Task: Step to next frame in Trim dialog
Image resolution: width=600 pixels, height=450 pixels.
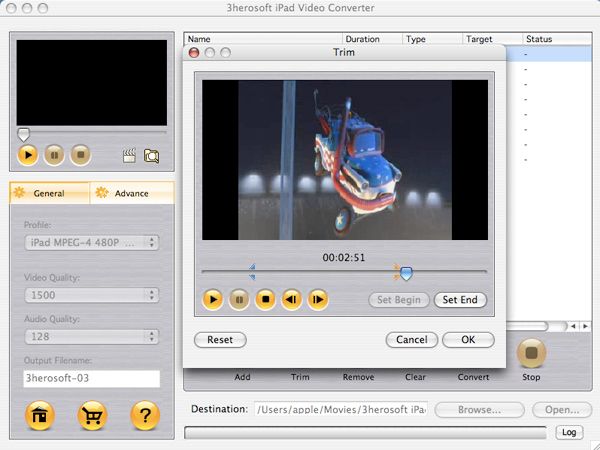Action: (318, 299)
